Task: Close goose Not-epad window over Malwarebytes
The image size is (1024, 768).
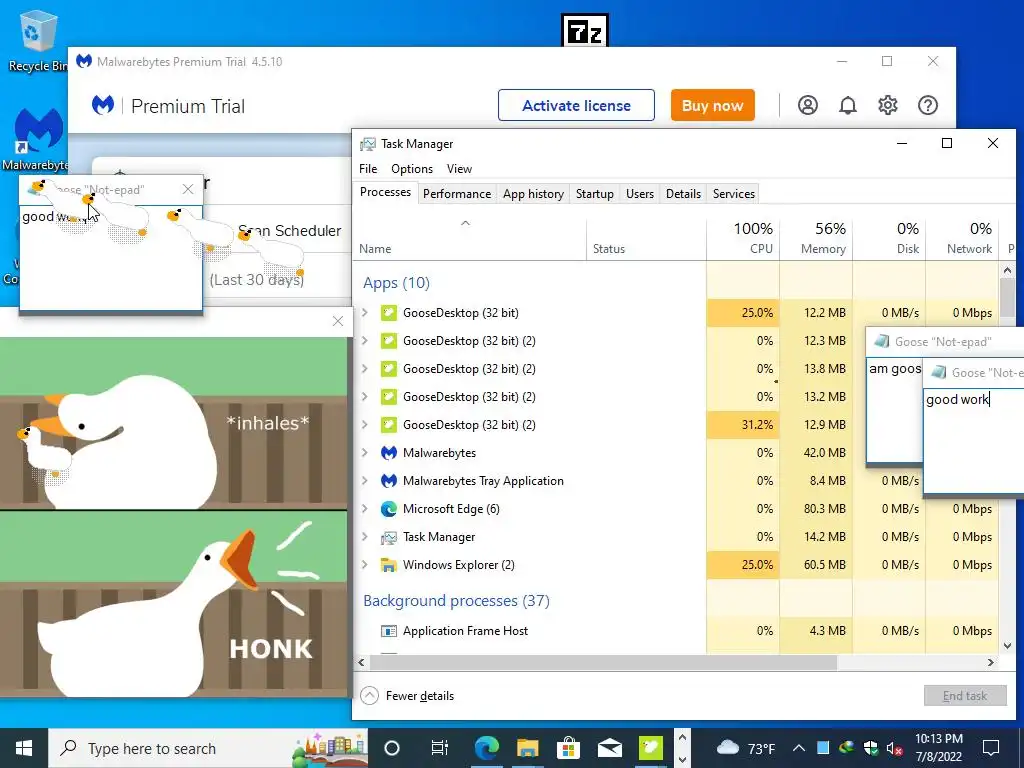Action: pos(188,189)
